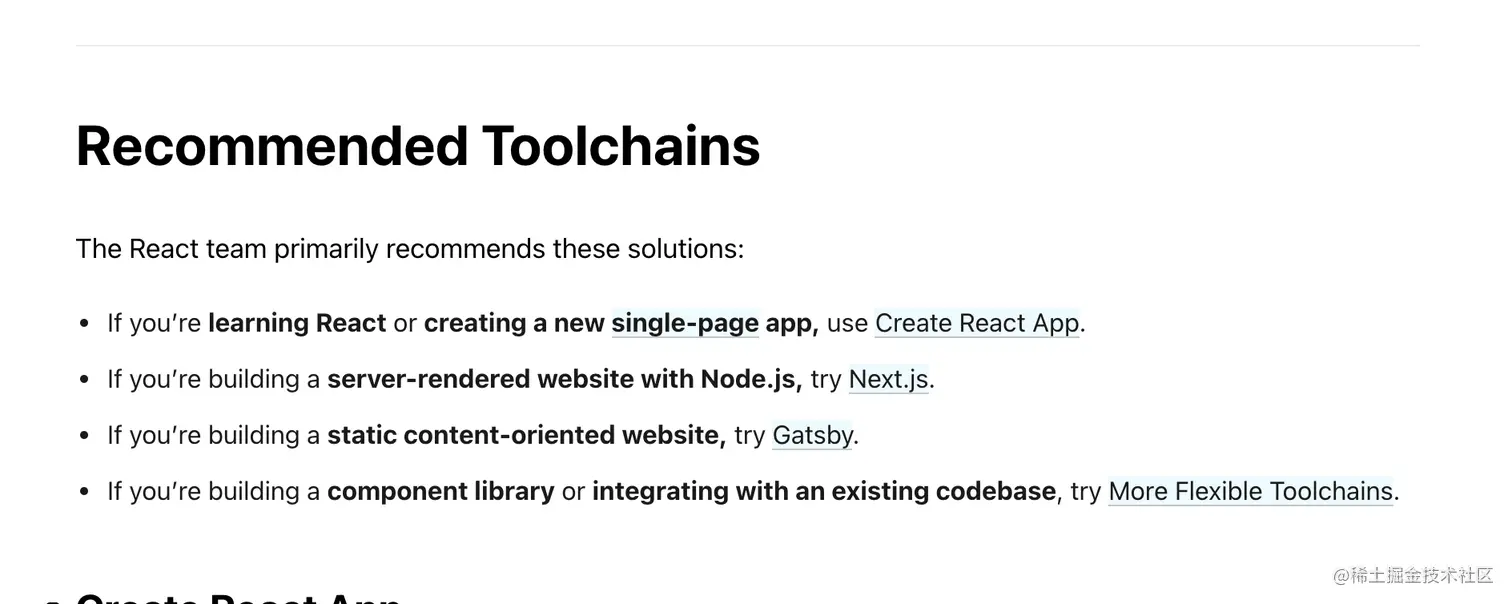Click the bold text "learning React"
1512x604 pixels.
coord(297,323)
